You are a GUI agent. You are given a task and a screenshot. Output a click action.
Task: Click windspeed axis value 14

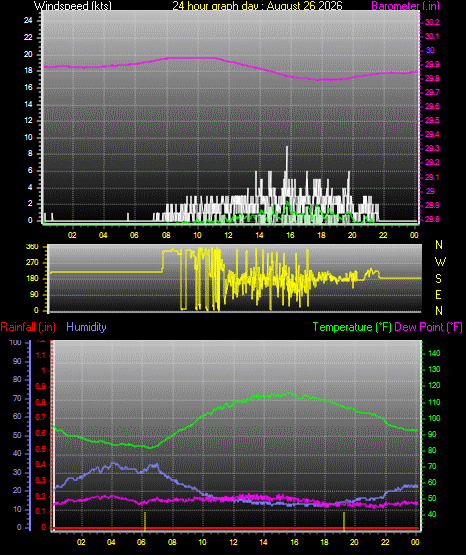28,104
